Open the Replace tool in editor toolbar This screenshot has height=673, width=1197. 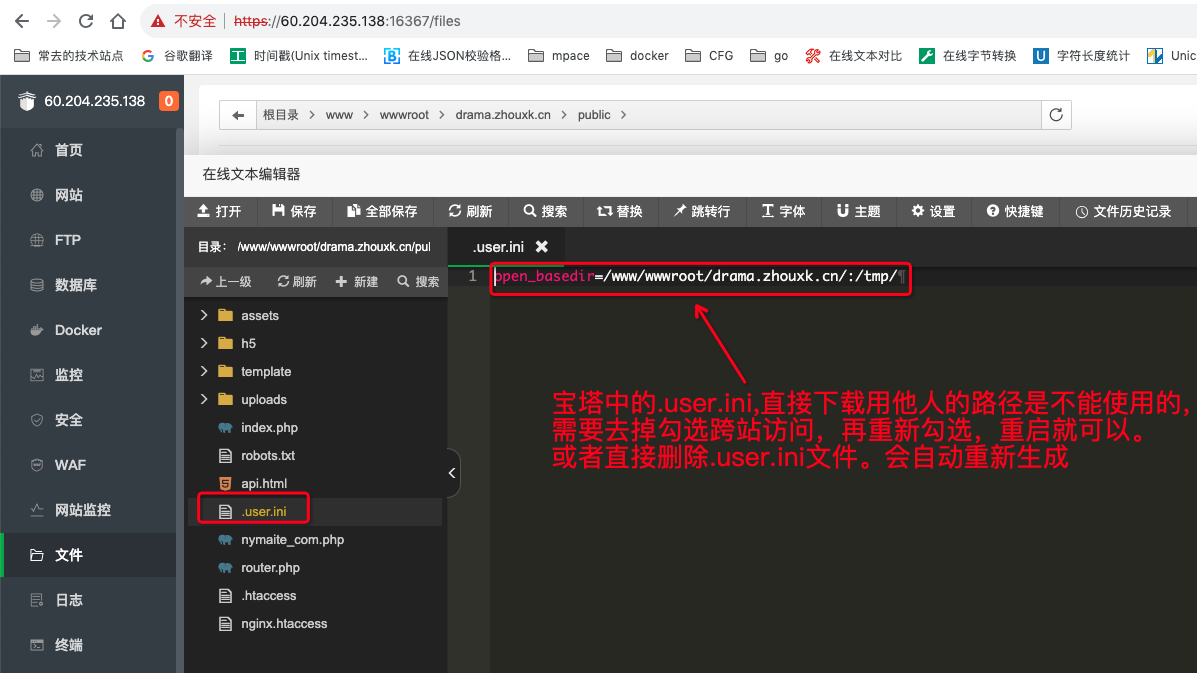[620, 211]
